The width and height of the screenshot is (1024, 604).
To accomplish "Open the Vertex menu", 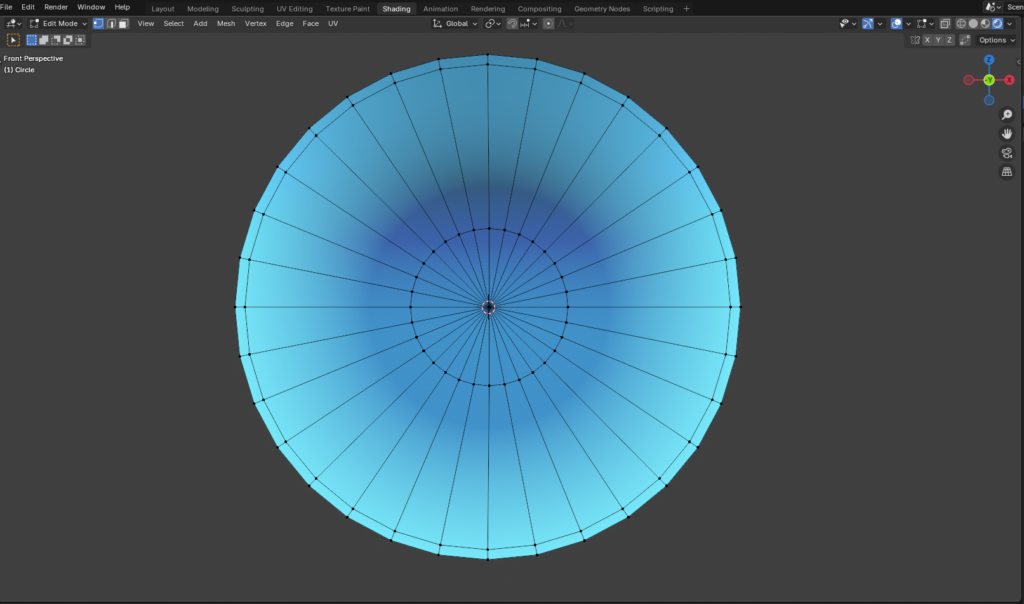I will coord(255,24).
